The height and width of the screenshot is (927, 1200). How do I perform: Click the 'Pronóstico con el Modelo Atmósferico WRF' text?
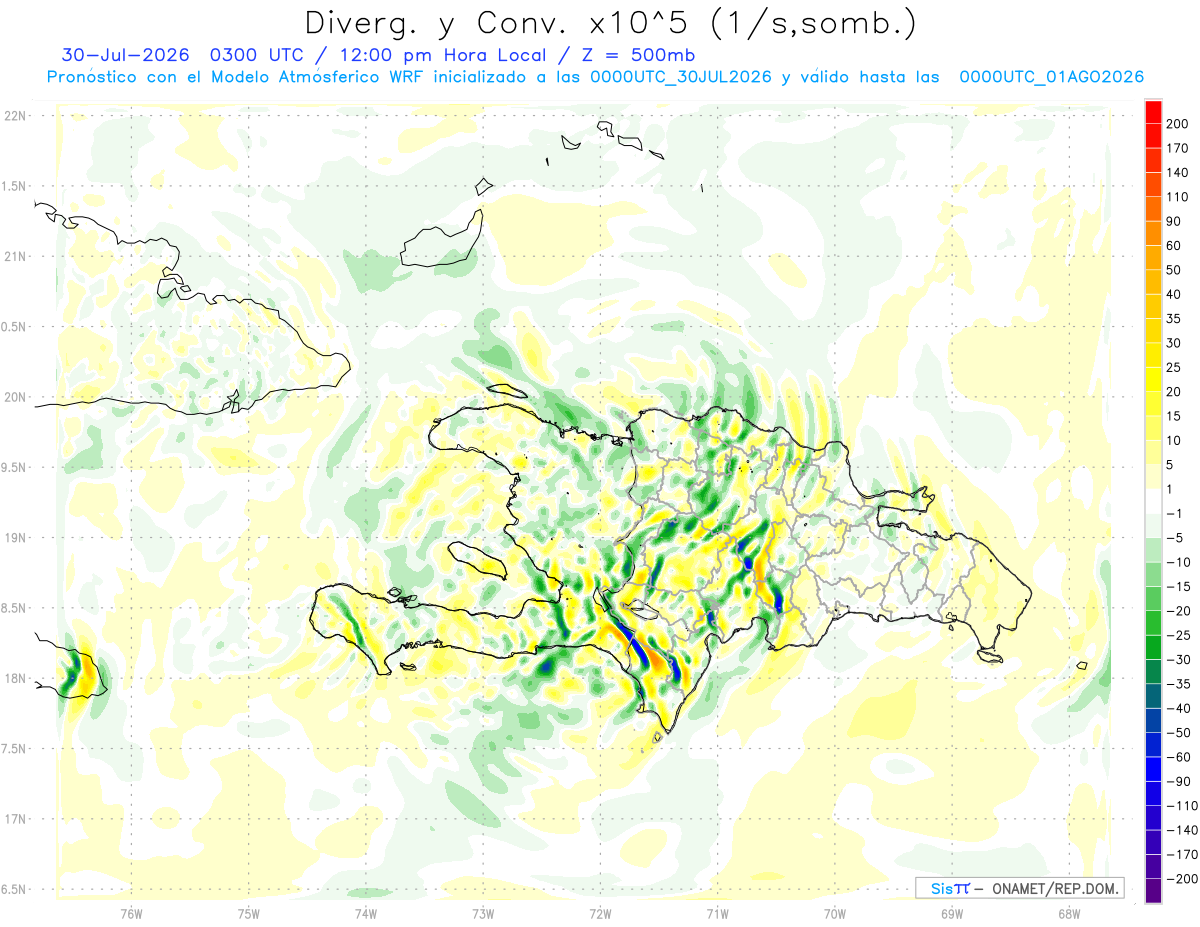[236, 78]
